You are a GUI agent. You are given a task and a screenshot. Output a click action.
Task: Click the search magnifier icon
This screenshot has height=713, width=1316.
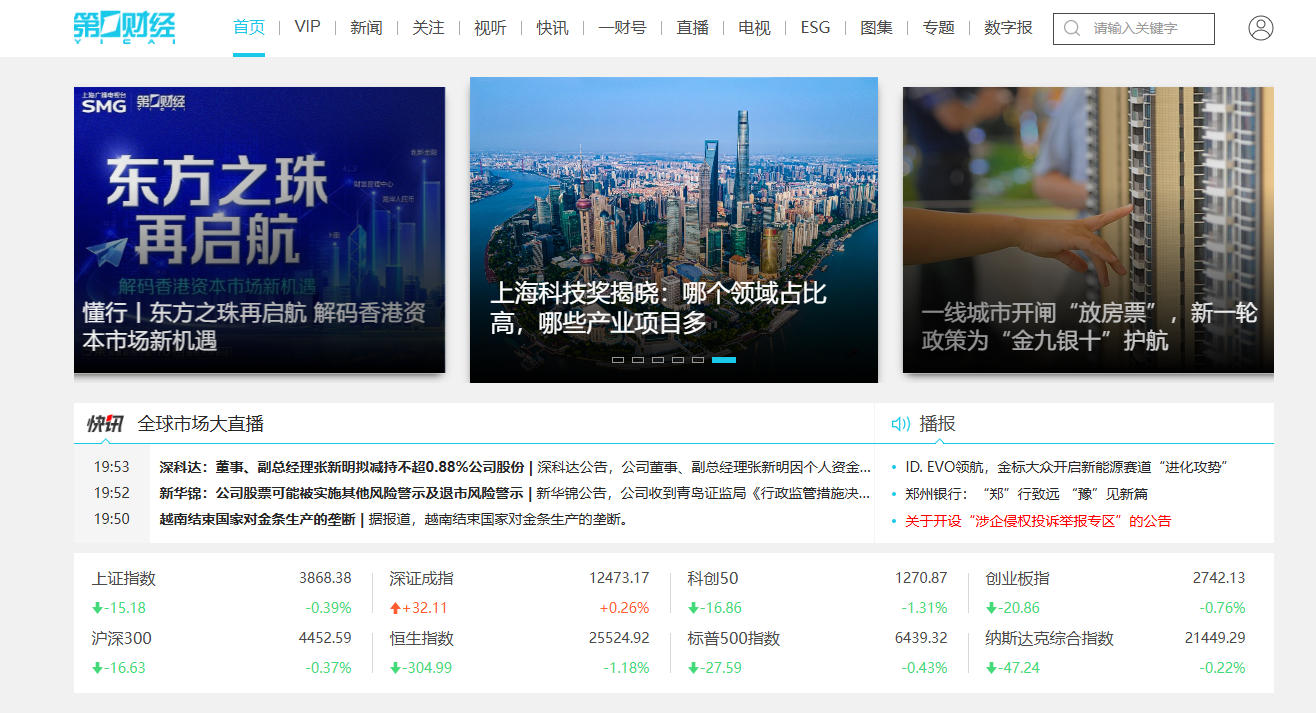[1072, 28]
